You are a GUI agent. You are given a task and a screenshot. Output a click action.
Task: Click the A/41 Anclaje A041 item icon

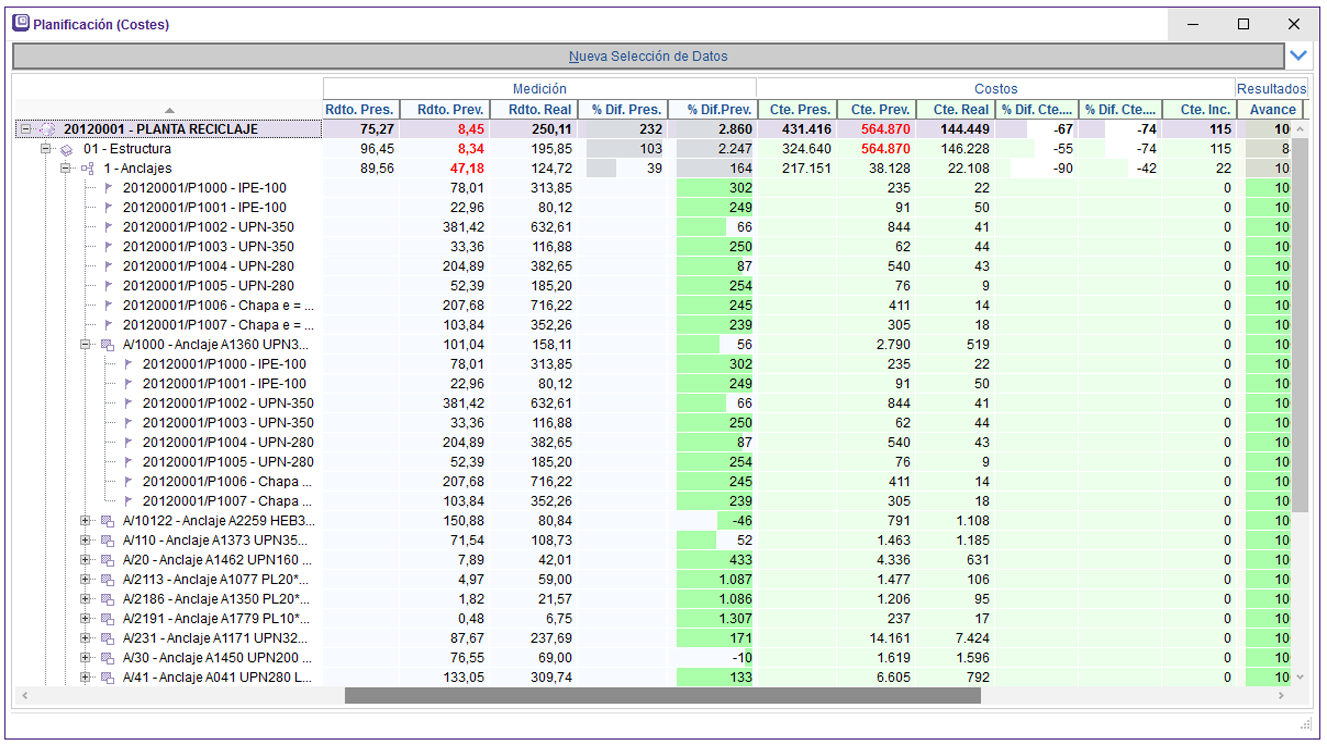coord(107,677)
